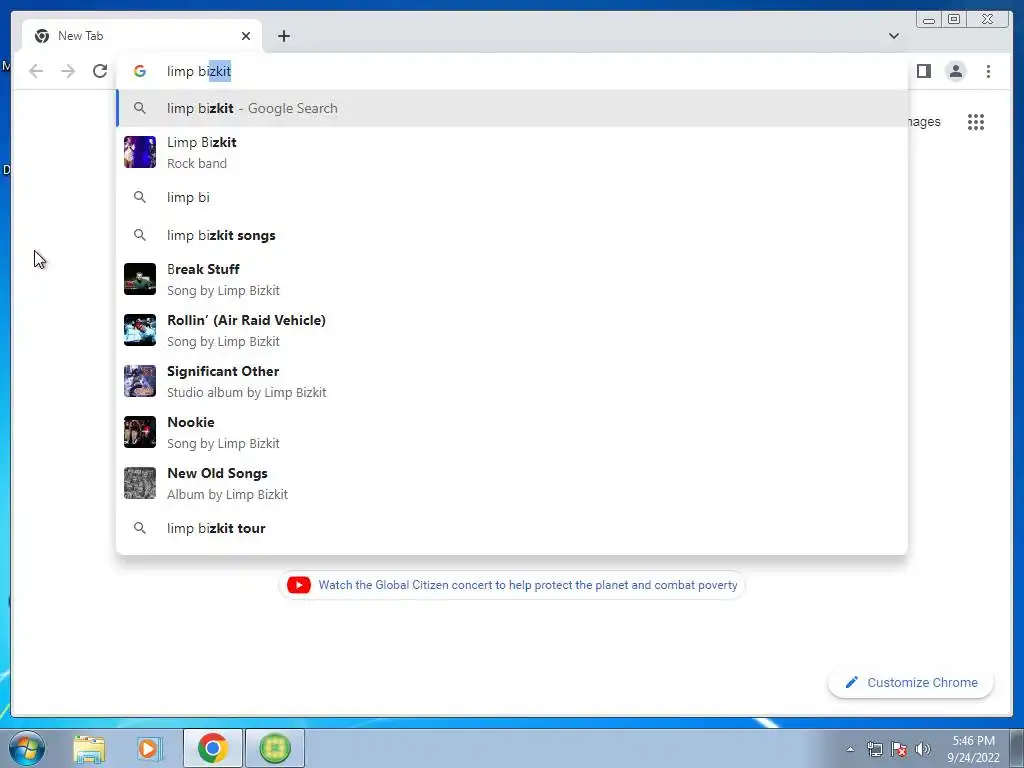Click the browser back arrow

[x=36, y=71]
